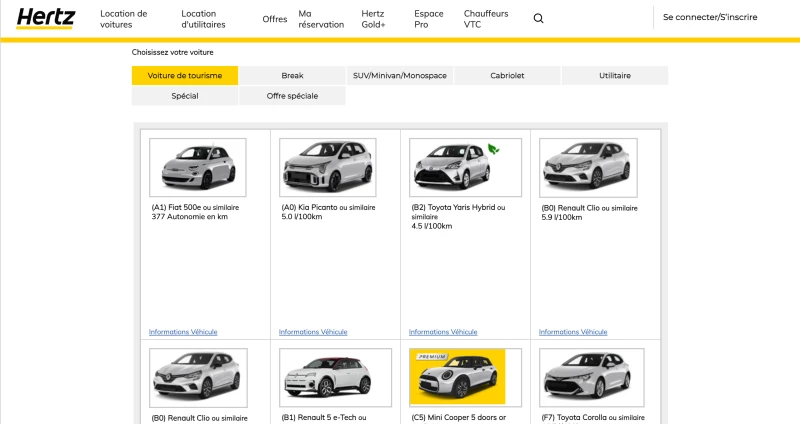Open Hertz Gold+ menu item
Image resolution: width=800 pixels, height=424 pixels.
click(x=373, y=19)
